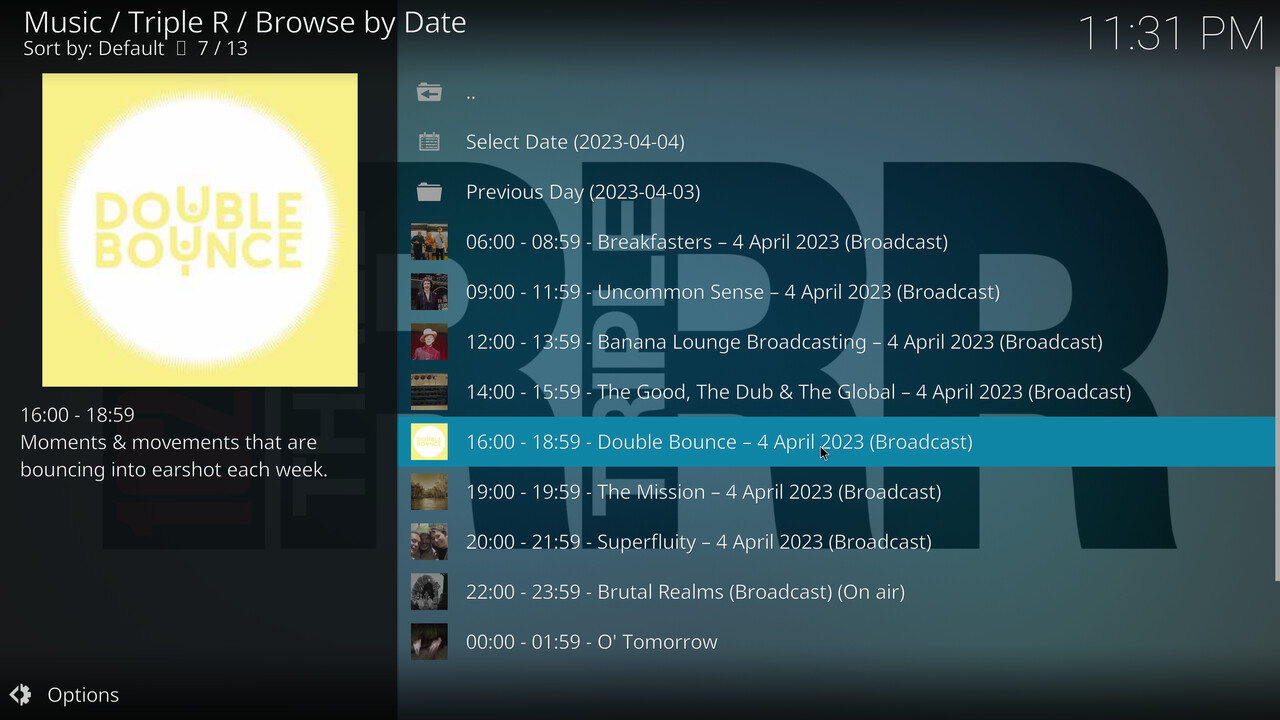1280x720 pixels.
Task: Click the Uncommon Sense show thumbnail
Action: pos(429,292)
